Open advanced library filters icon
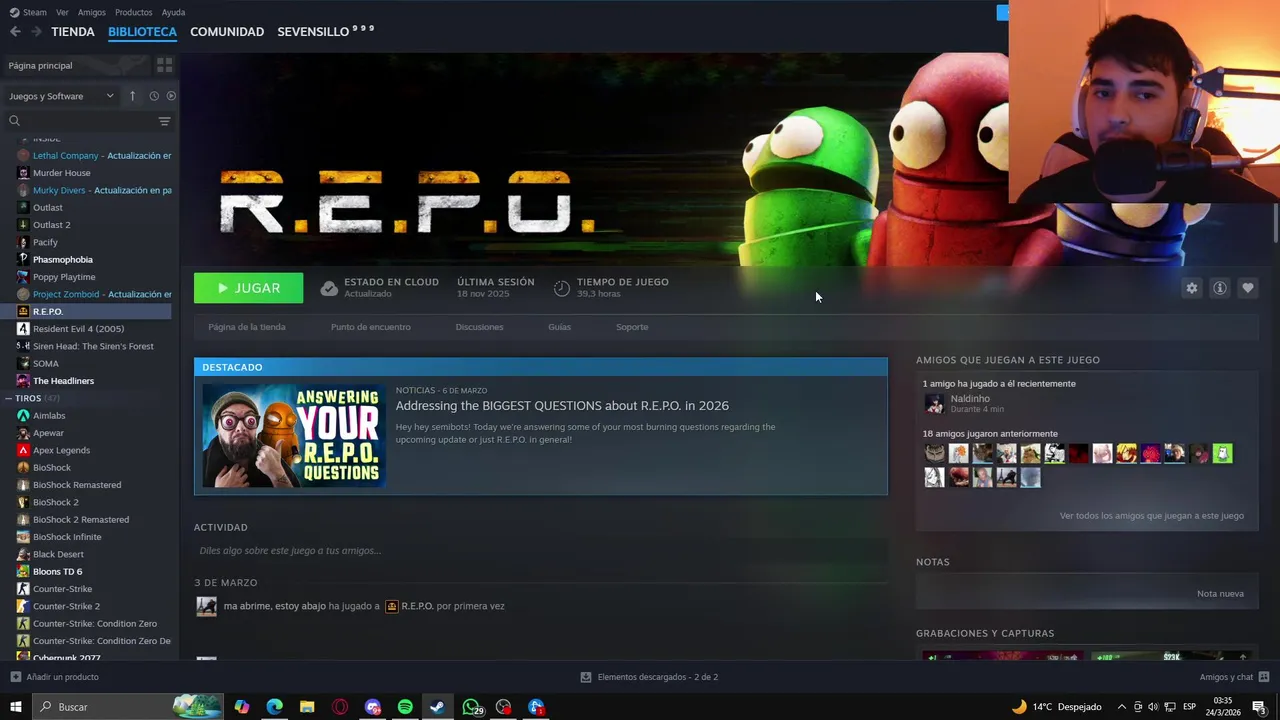The height and width of the screenshot is (720, 1280). click(164, 121)
